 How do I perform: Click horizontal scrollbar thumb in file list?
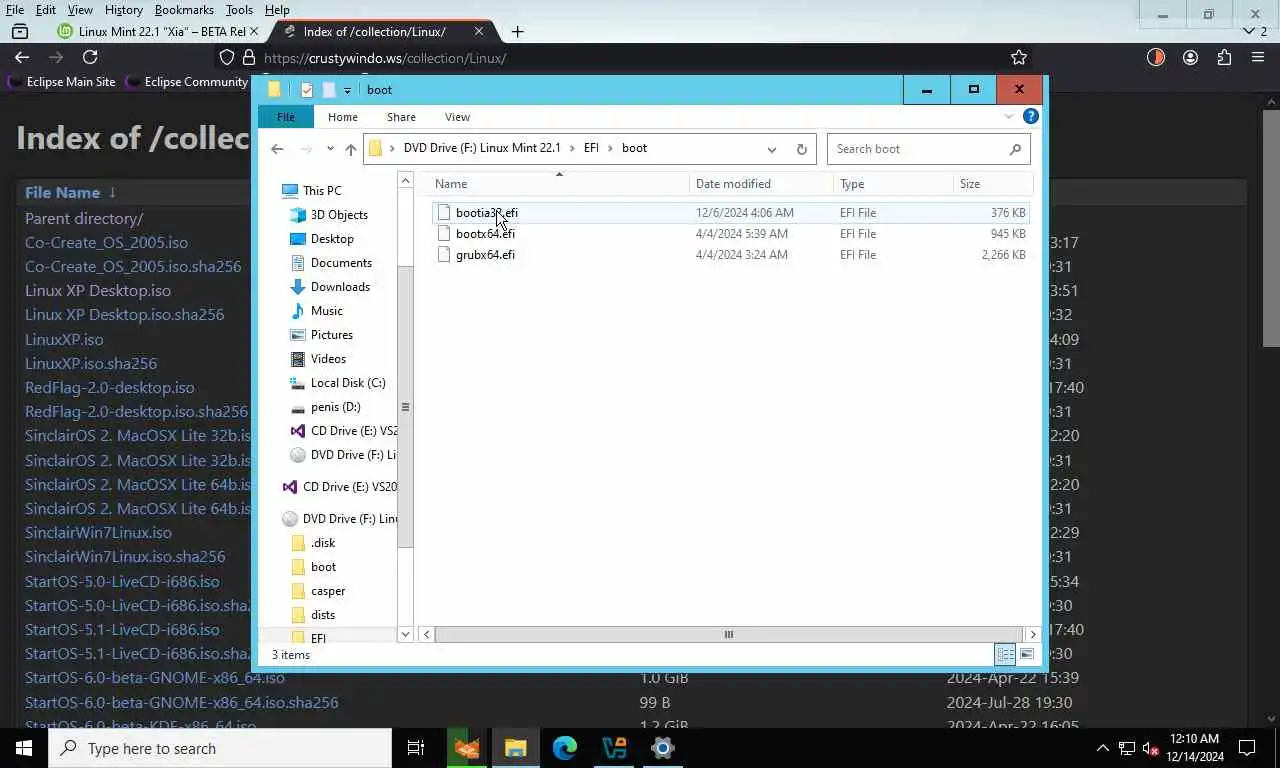click(729, 634)
